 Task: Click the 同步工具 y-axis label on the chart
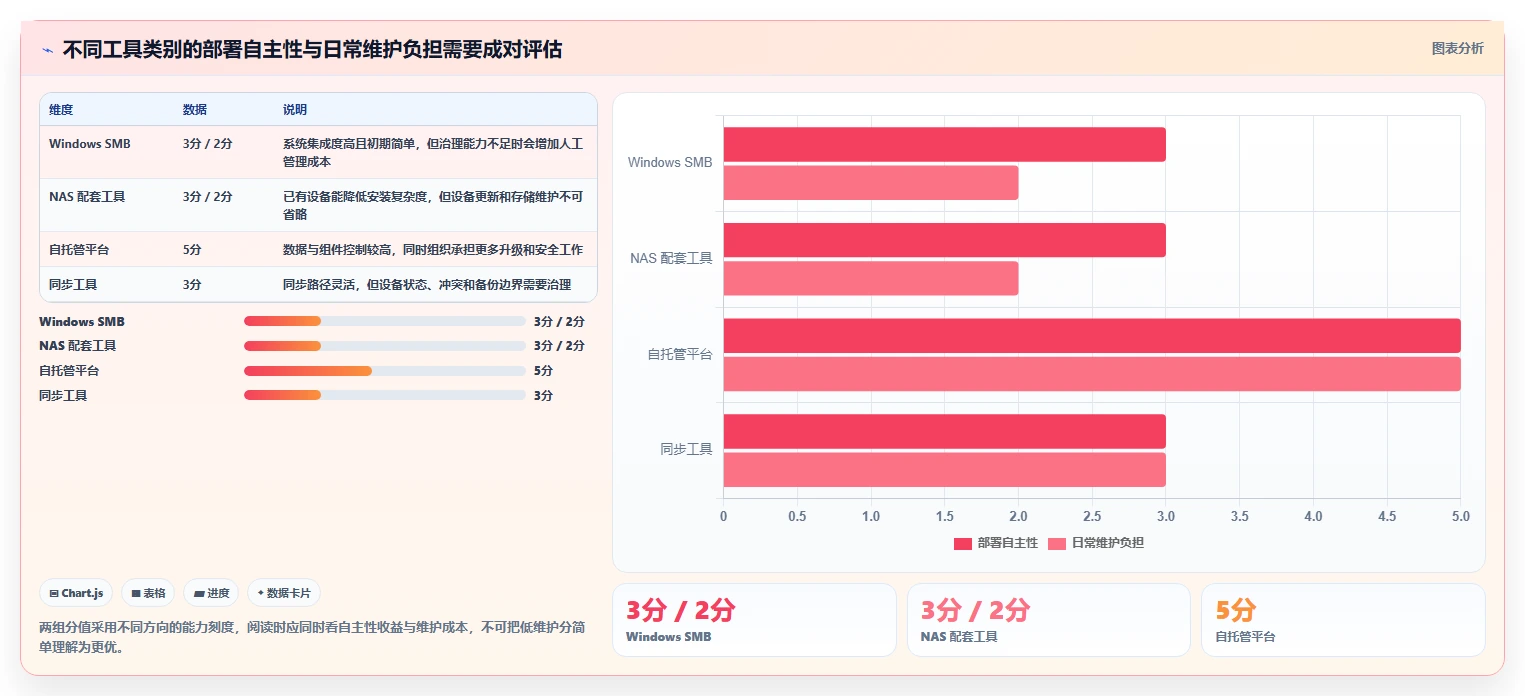pos(686,449)
